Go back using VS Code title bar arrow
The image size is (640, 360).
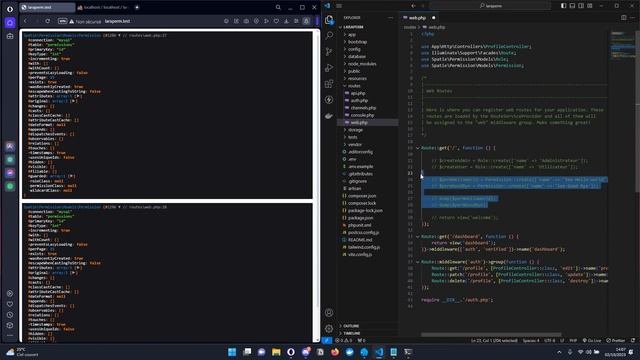[x=413, y=6]
